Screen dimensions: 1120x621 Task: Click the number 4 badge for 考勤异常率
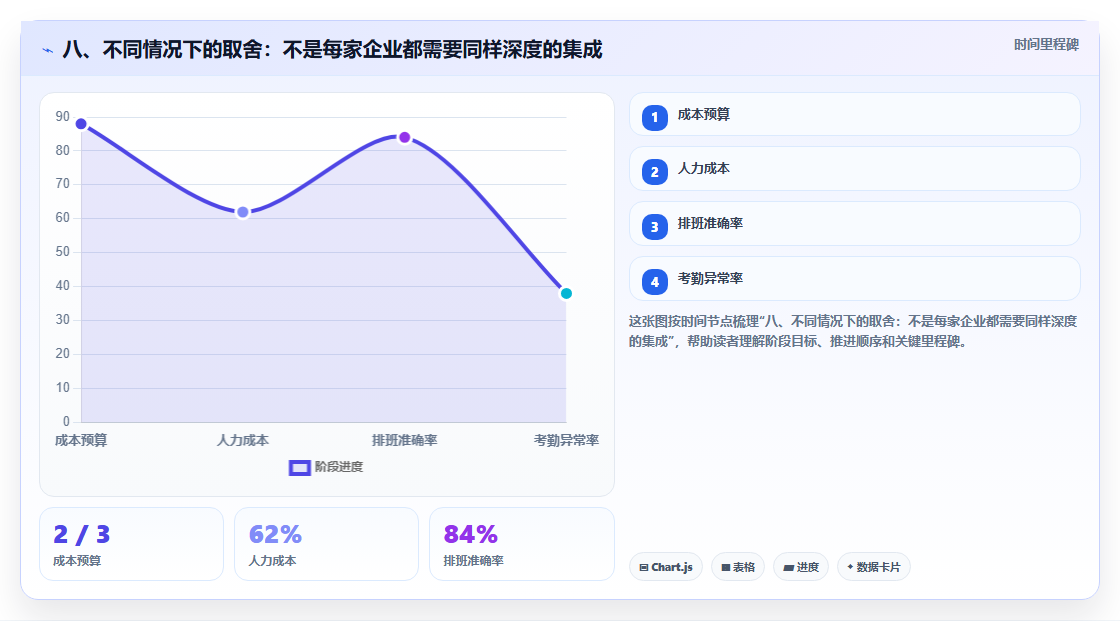point(654,282)
